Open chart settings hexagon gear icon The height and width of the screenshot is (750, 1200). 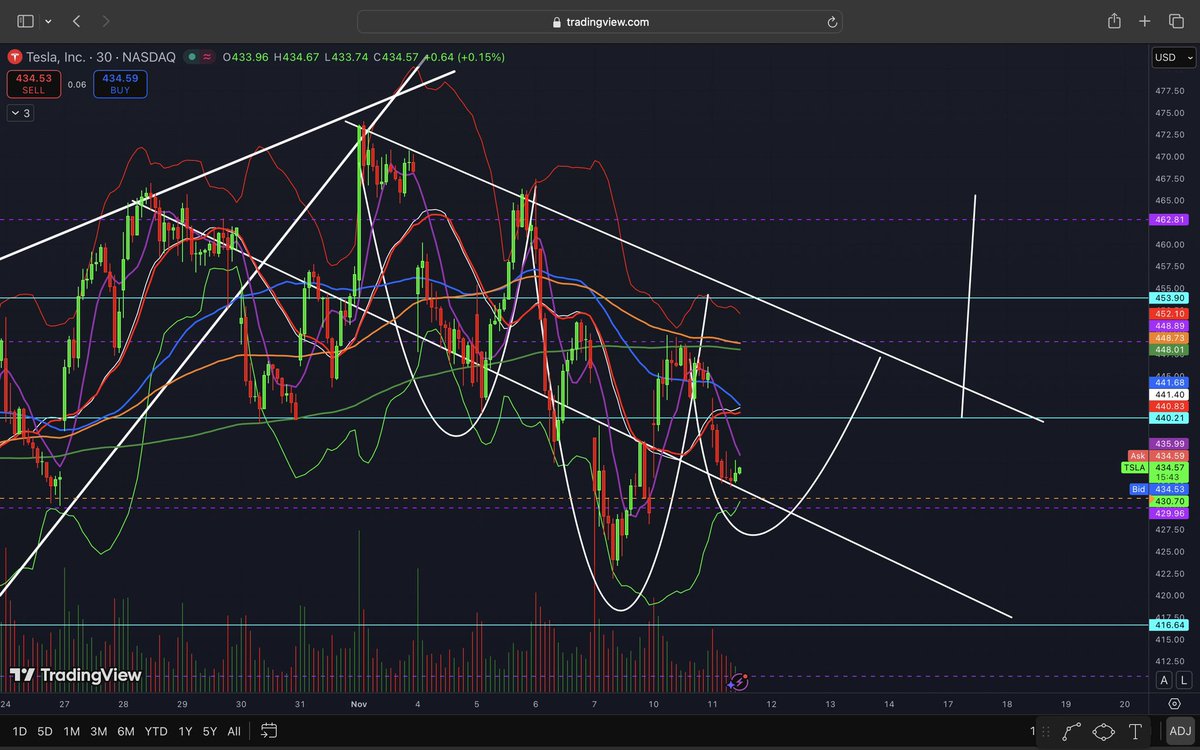point(1174,705)
